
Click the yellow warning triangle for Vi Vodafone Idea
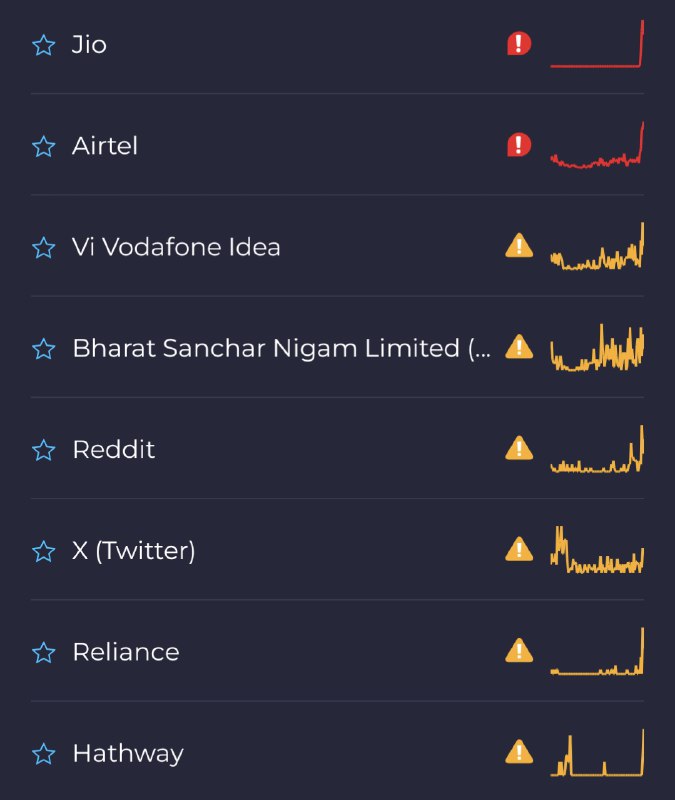pyautogui.click(x=519, y=245)
